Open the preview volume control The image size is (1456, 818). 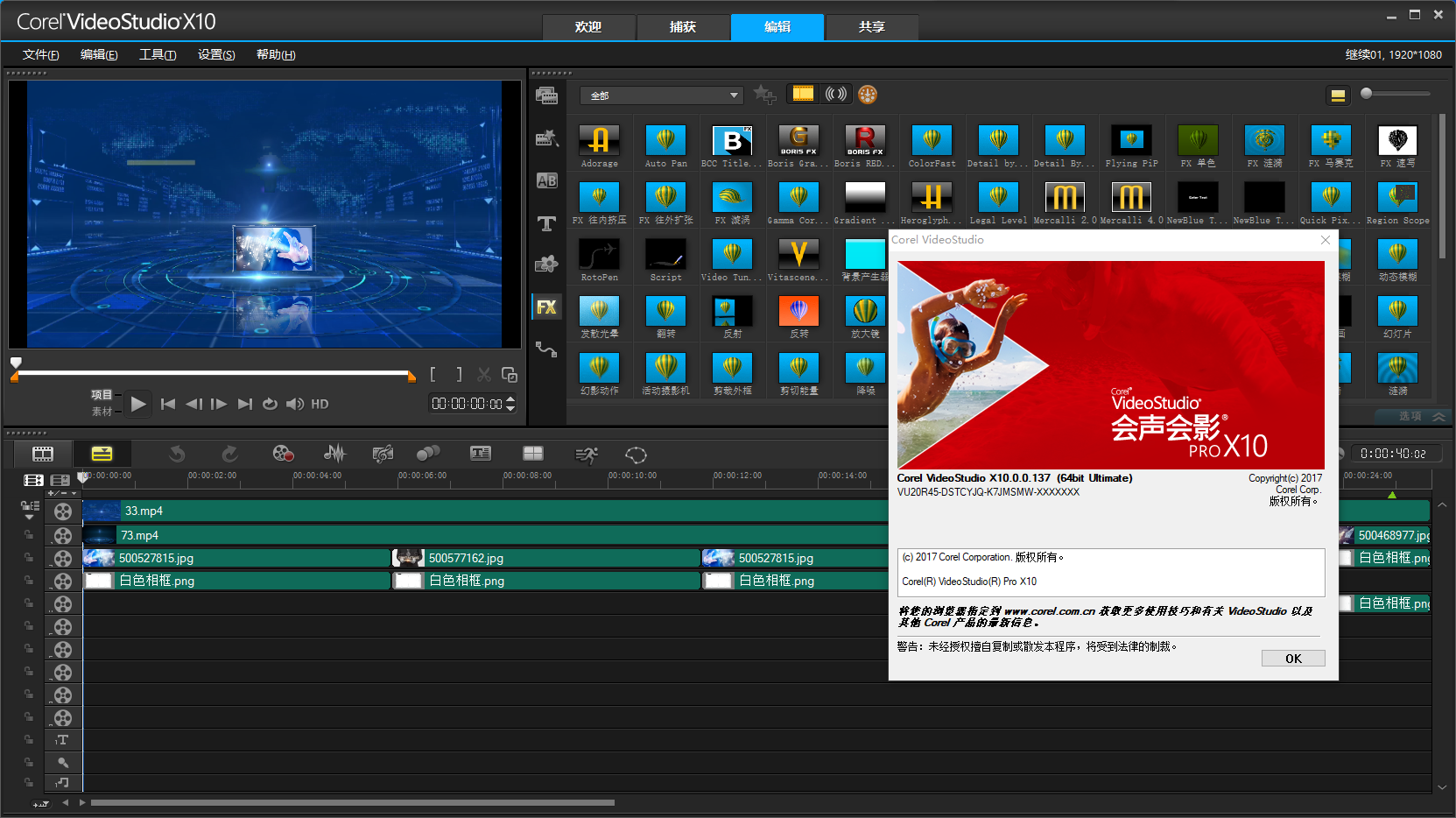[x=295, y=404]
